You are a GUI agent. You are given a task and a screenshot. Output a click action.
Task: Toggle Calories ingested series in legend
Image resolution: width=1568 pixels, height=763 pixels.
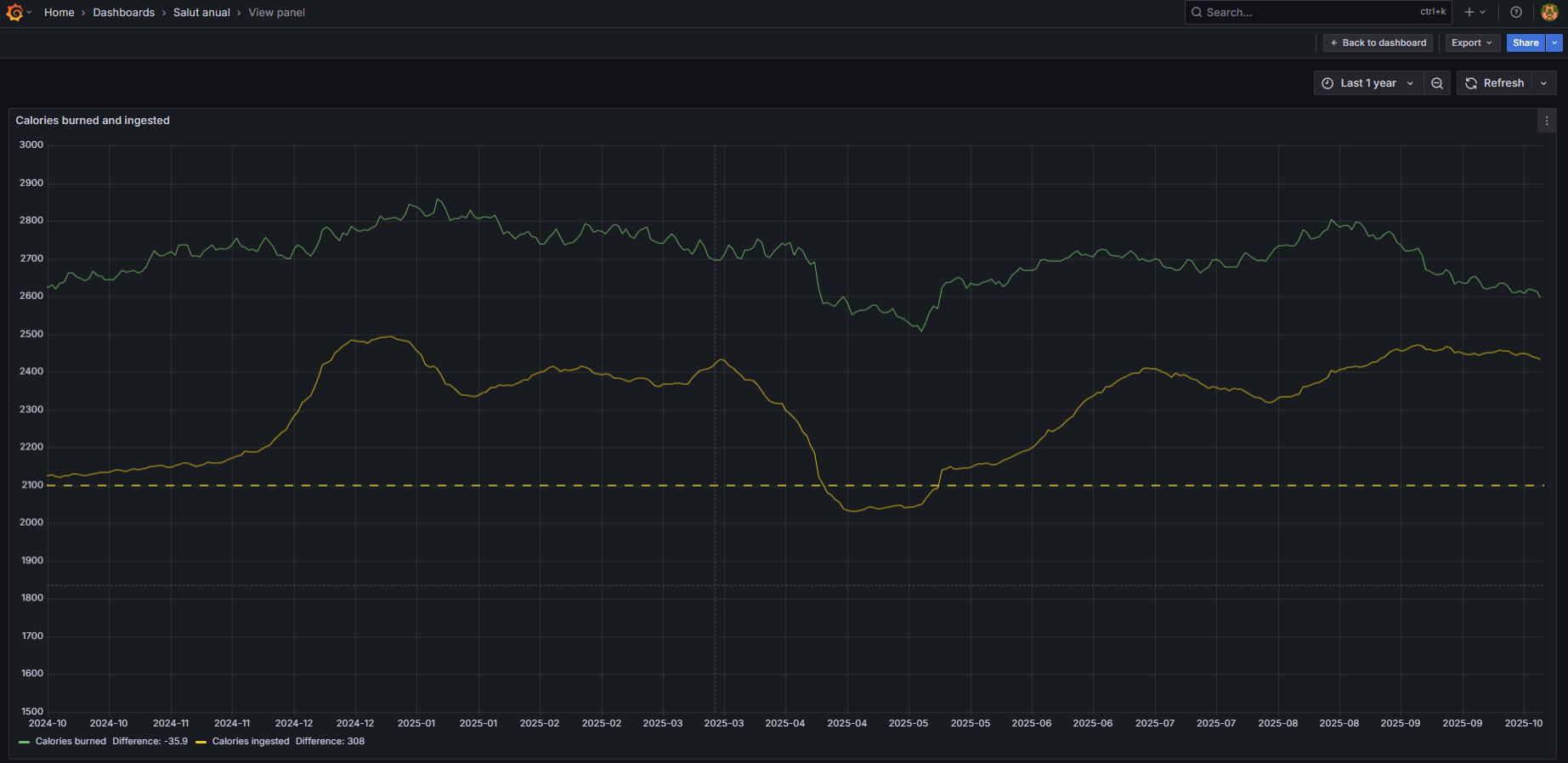tap(251, 742)
